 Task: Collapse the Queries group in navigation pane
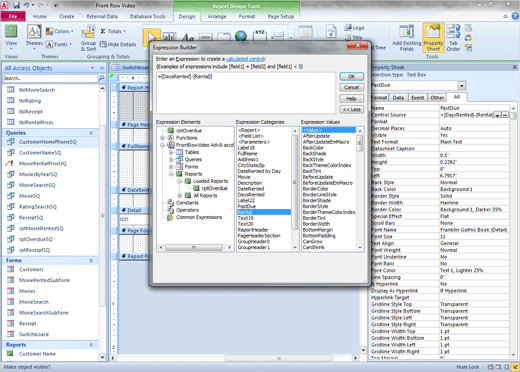click(x=91, y=133)
